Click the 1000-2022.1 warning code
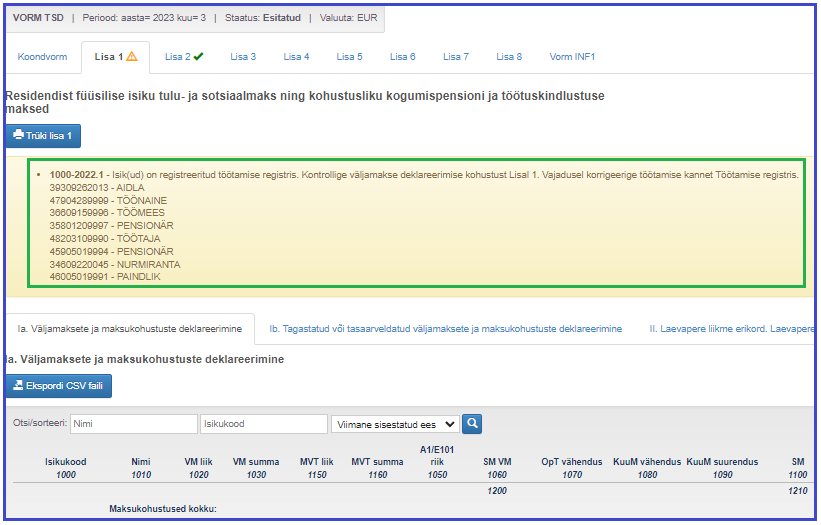 (76, 175)
